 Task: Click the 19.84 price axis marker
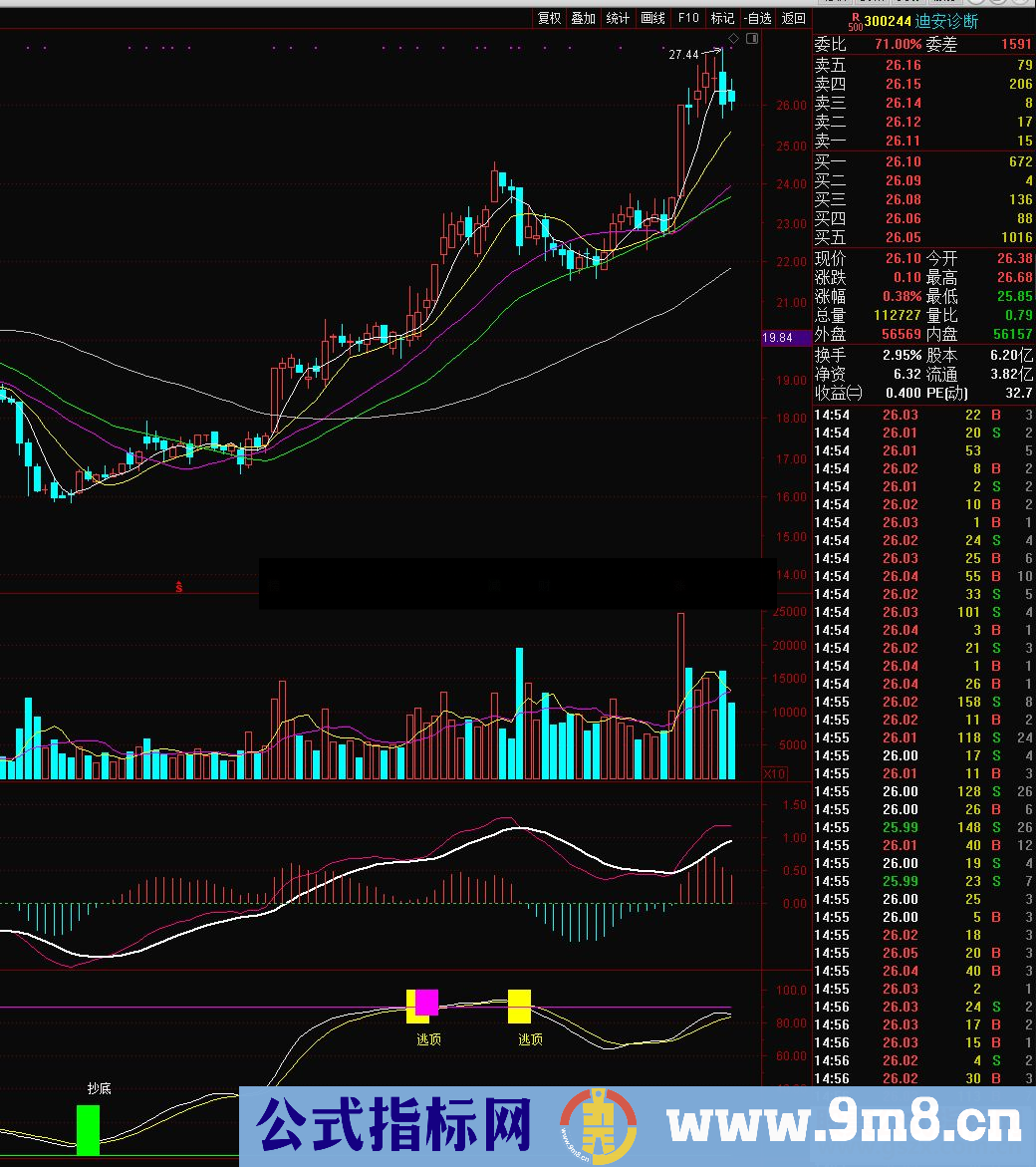[777, 338]
